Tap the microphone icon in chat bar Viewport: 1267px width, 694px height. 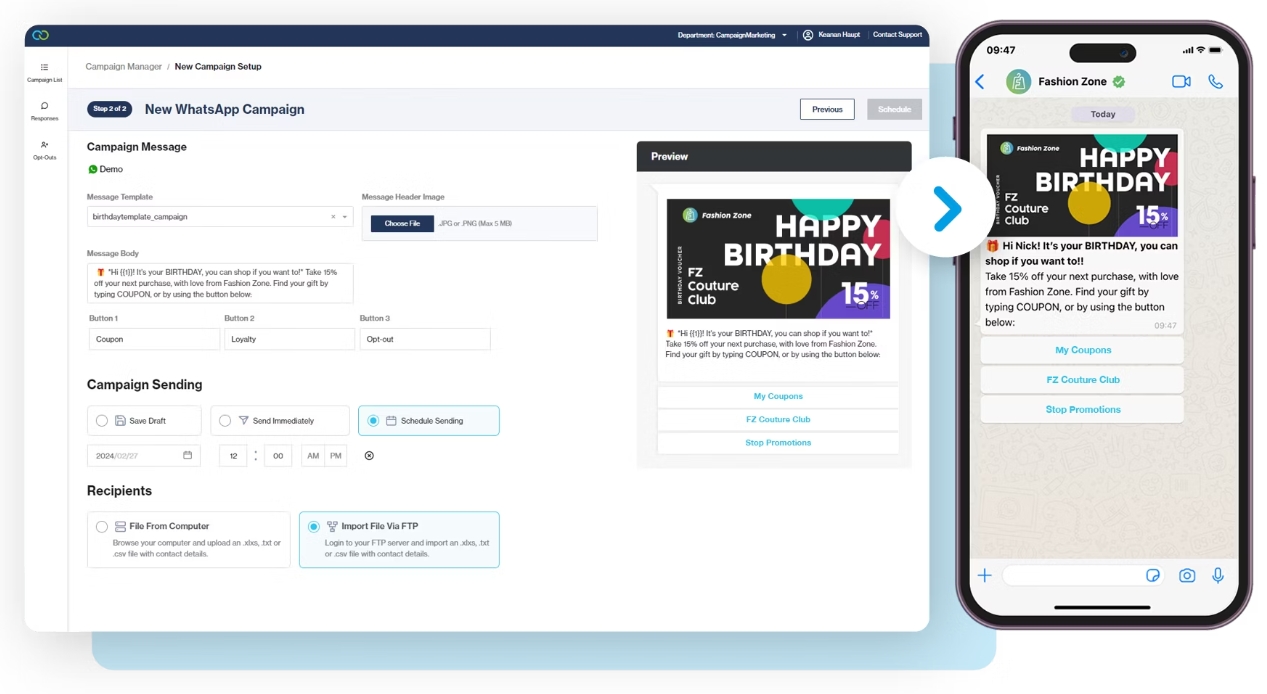pos(1218,575)
